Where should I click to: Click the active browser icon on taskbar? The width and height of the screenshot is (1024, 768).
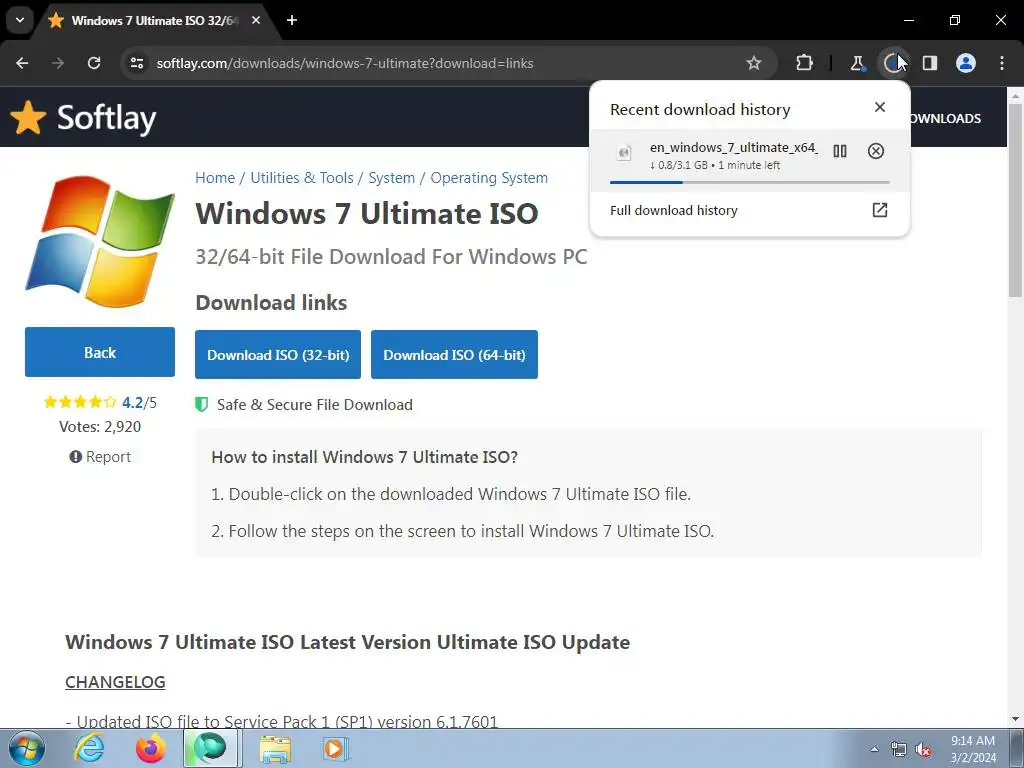click(211, 748)
